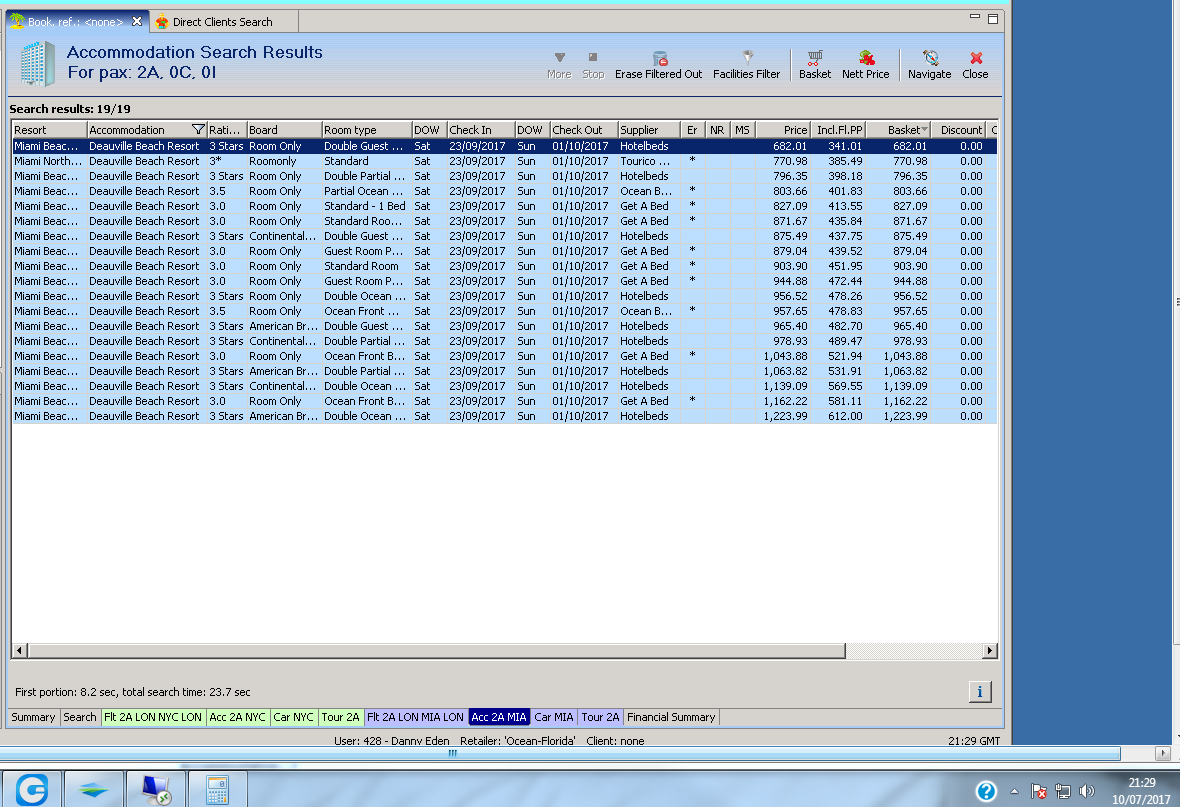Open the calculator in the taskbar
The width and height of the screenshot is (1180, 807).
click(x=217, y=790)
